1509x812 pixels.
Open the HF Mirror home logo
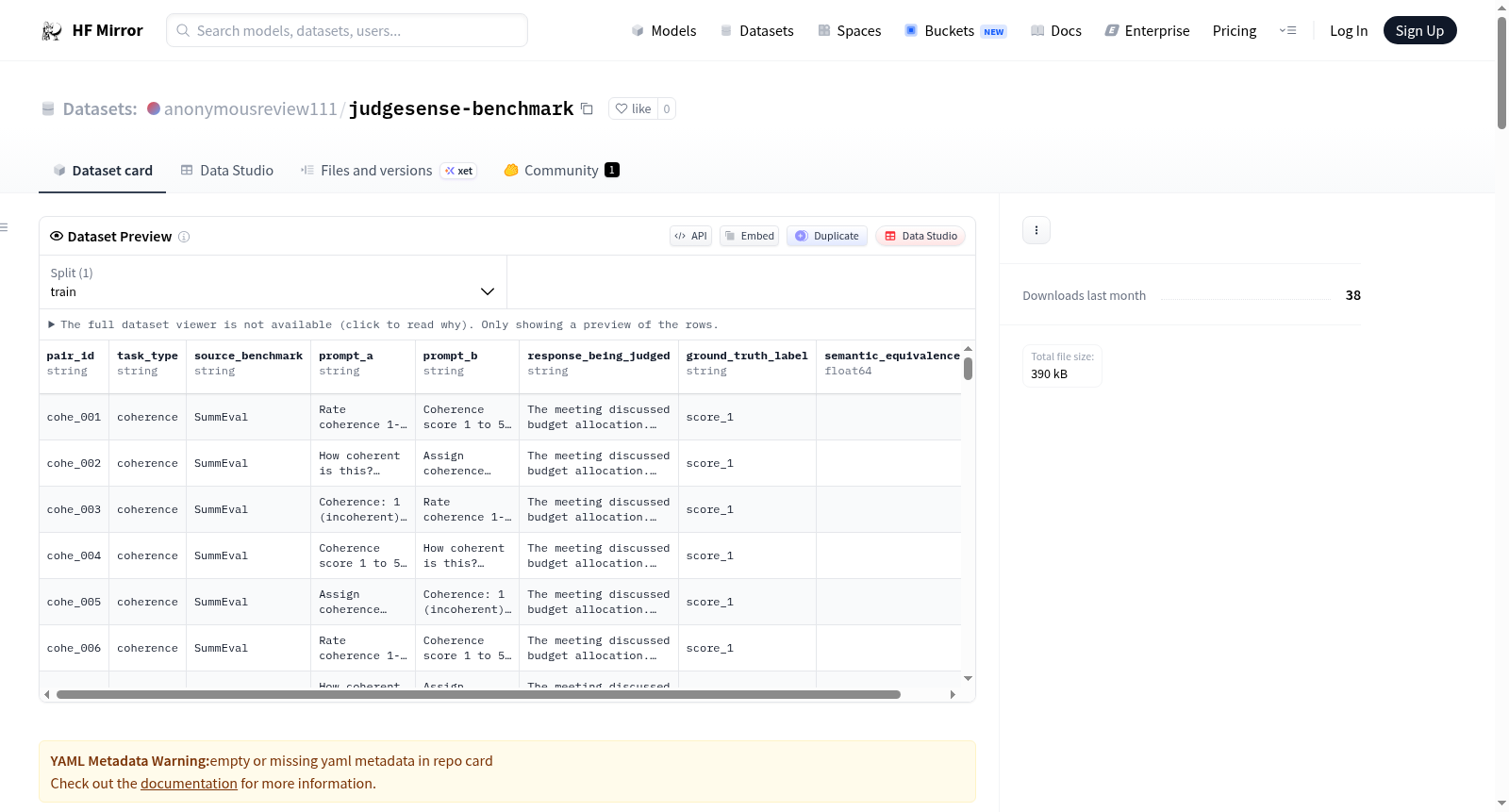[91, 30]
